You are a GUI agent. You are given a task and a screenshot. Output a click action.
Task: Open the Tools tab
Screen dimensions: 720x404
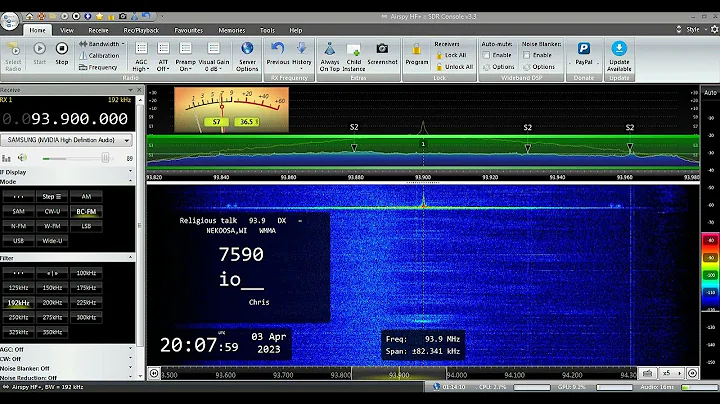267,30
